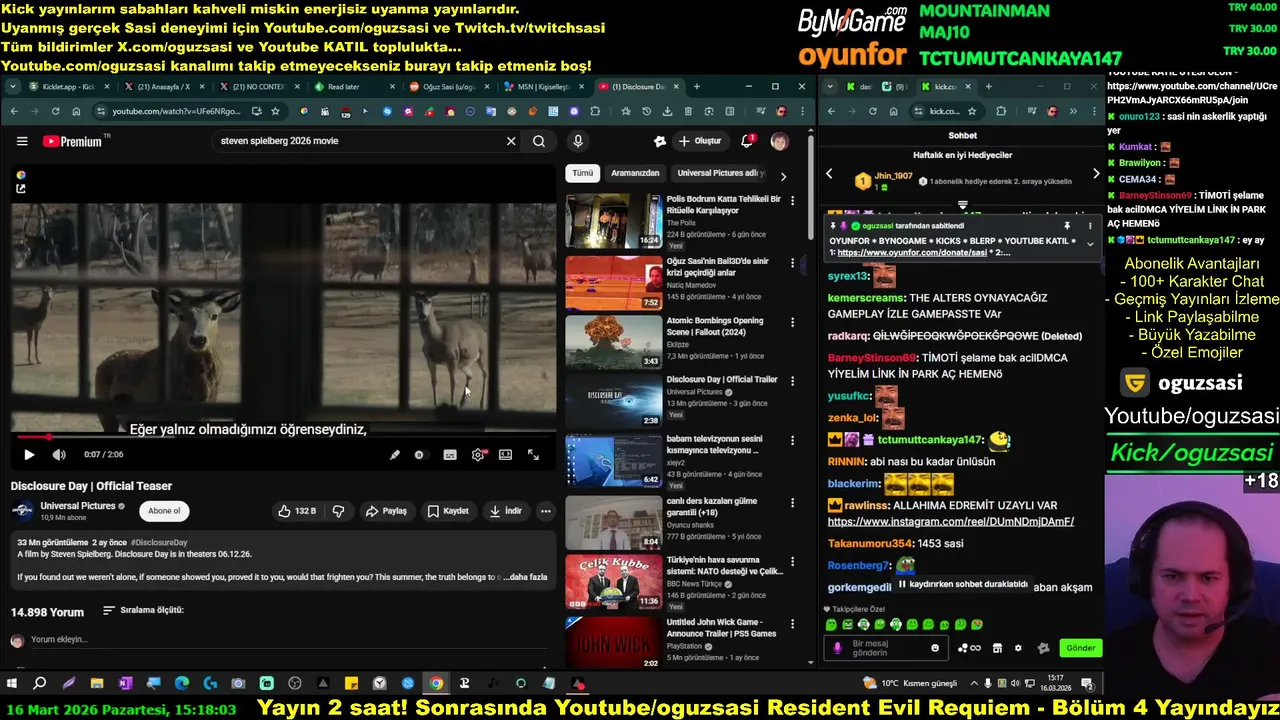Open the tab search chevron in left Chrome
The image size is (1280, 720).
click(13, 87)
